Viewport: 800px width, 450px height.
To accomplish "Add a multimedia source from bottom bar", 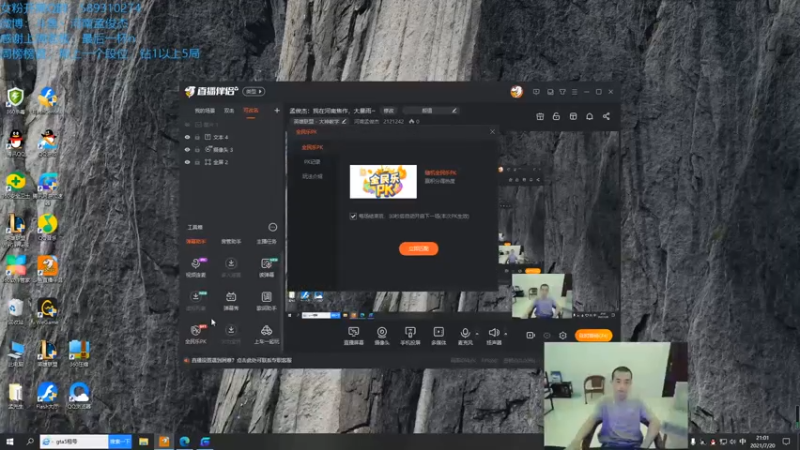I will click(438, 336).
